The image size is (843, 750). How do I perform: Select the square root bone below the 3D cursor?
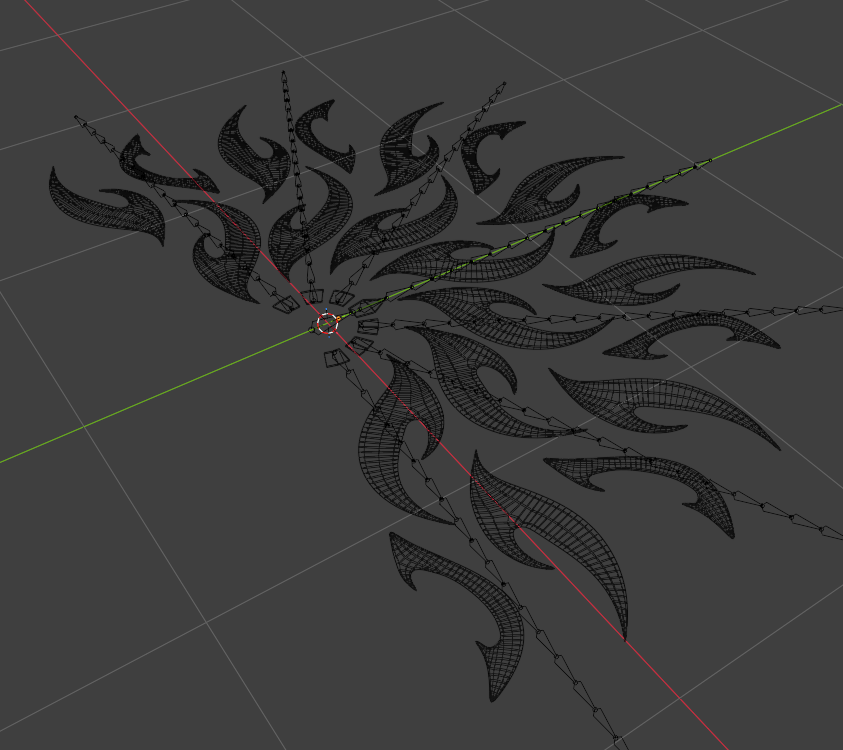[335, 358]
